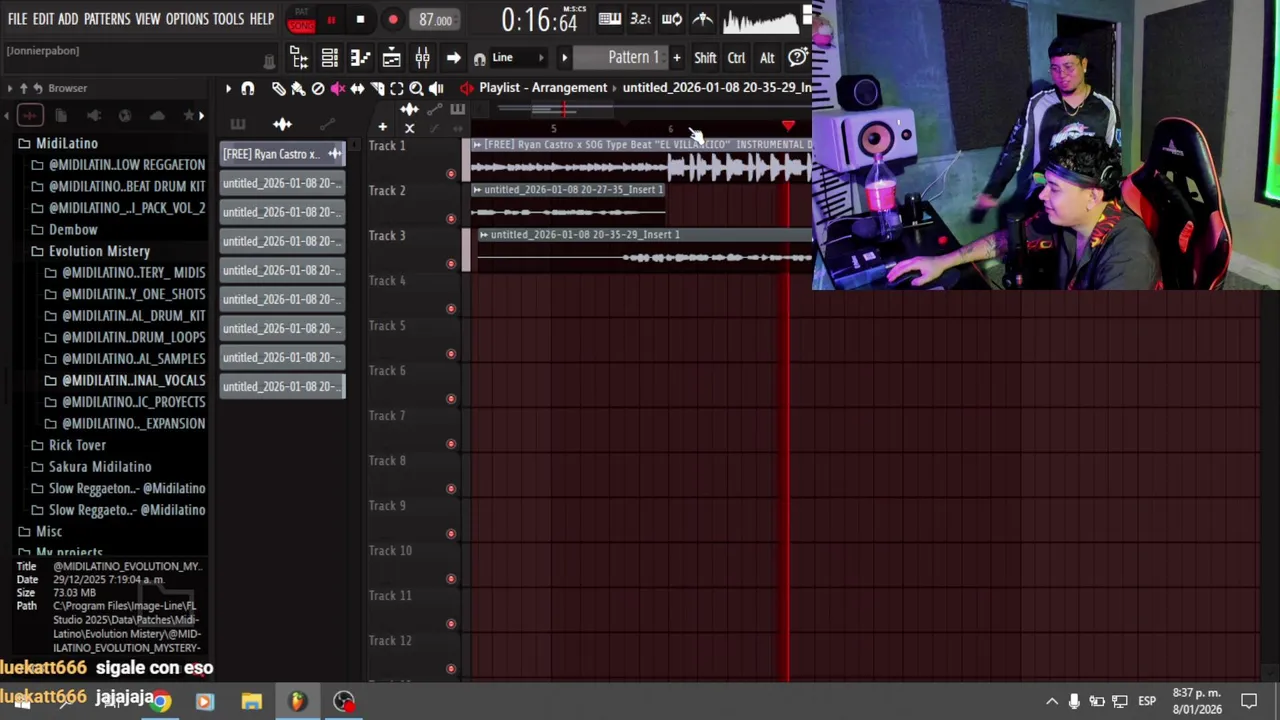Image resolution: width=1280 pixels, height=720 pixels.
Task: Click the browser up-arrow icon
Action: click(x=24, y=88)
